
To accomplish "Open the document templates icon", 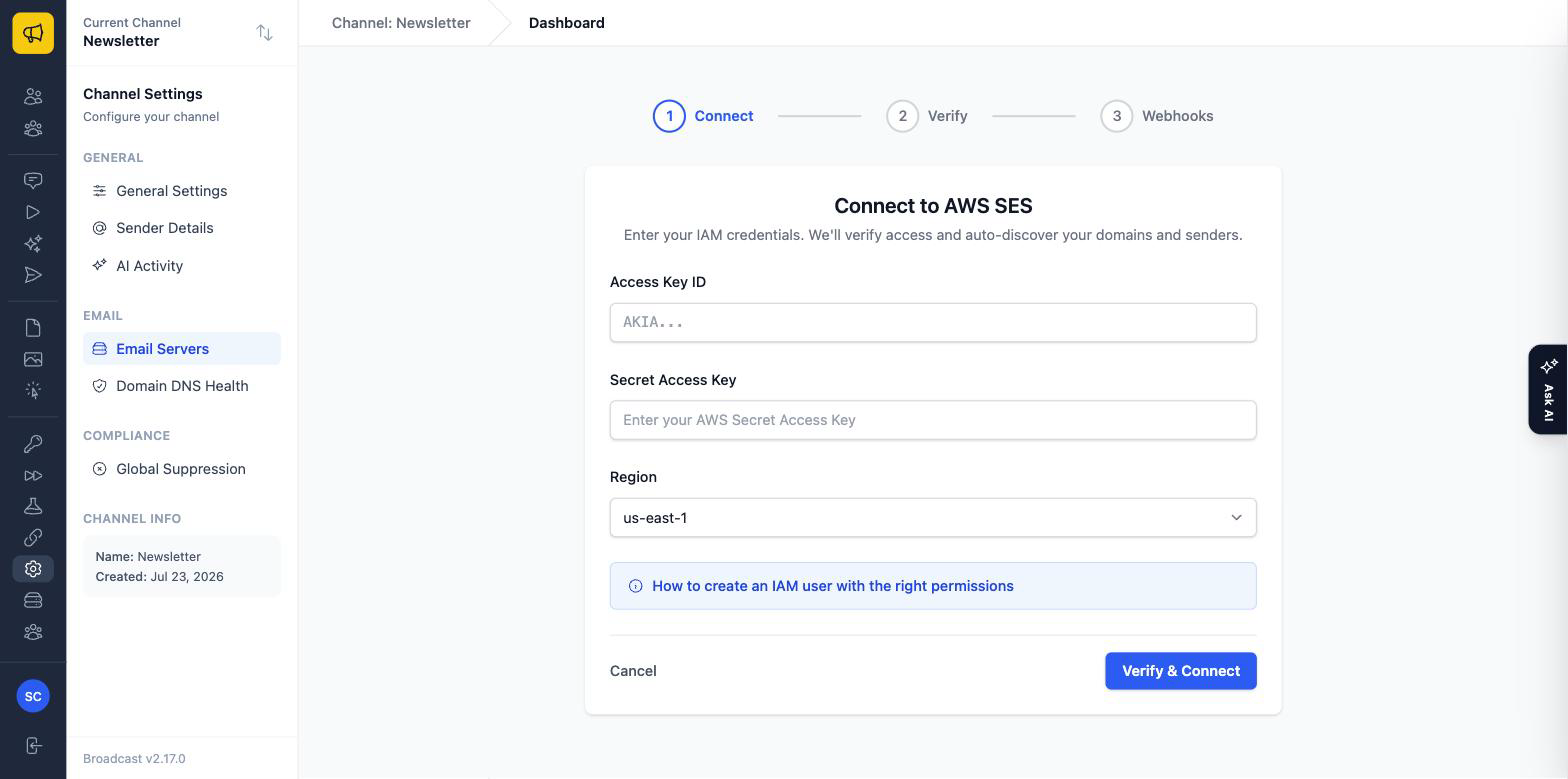I will [x=33, y=328].
